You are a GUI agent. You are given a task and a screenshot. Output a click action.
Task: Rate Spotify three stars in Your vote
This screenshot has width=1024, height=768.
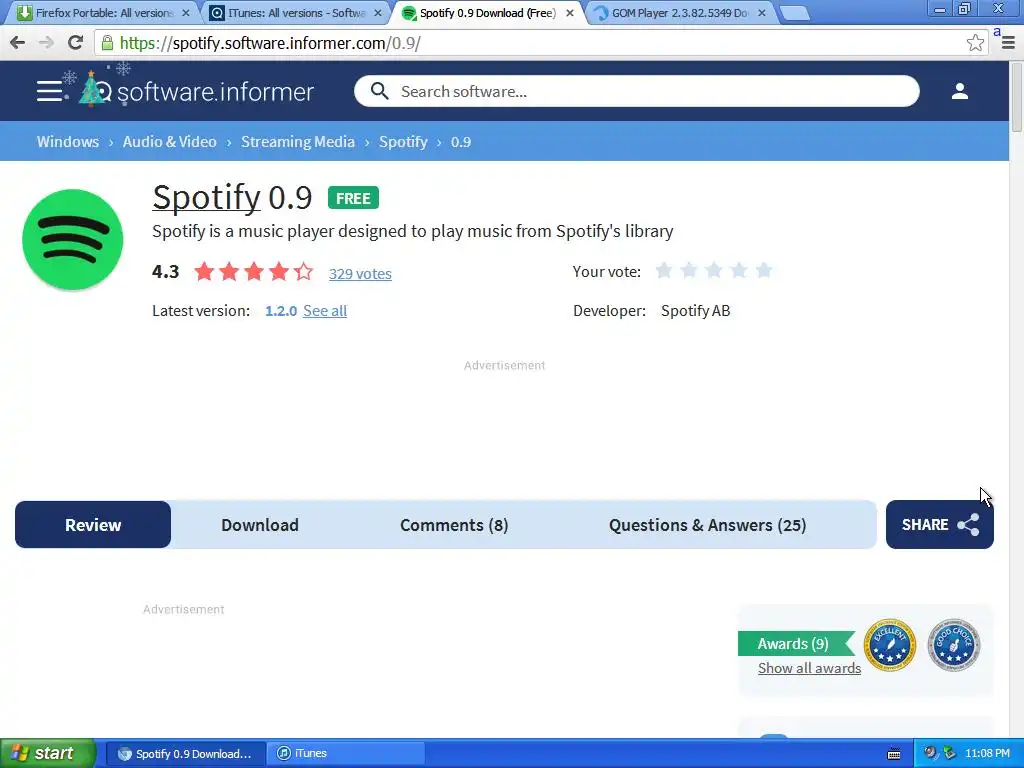(x=714, y=270)
